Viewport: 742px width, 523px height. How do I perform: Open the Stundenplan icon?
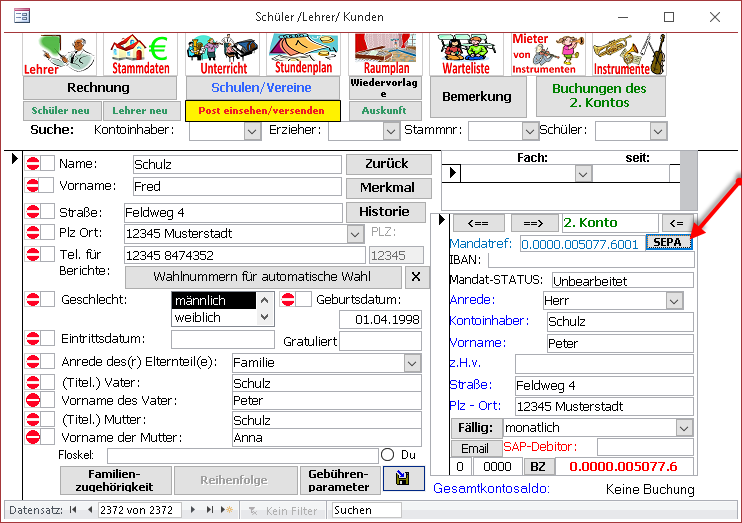coord(301,54)
